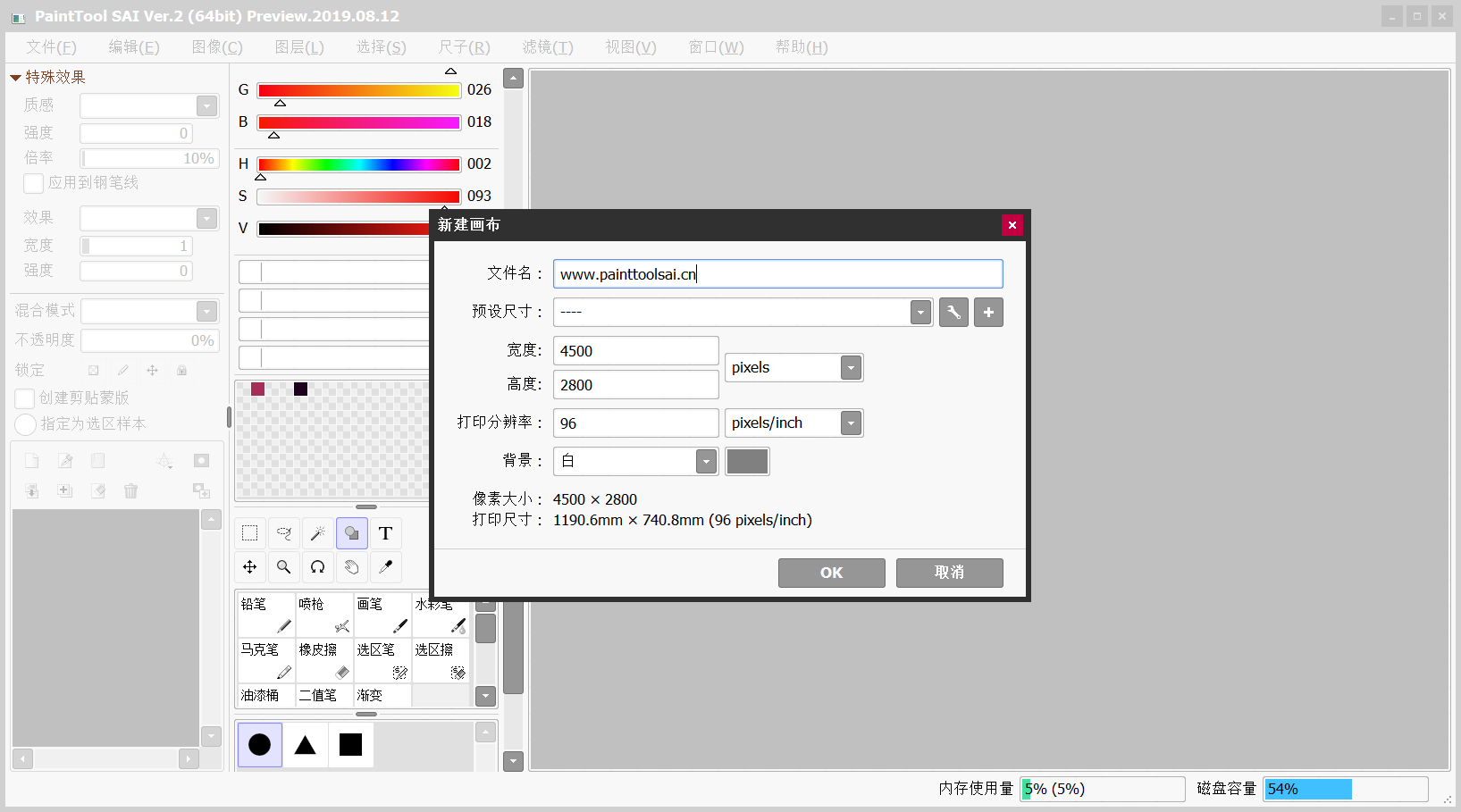Open the 效果 effect dropdown
The image size is (1461, 812).
pyautogui.click(x=206, y=219)
